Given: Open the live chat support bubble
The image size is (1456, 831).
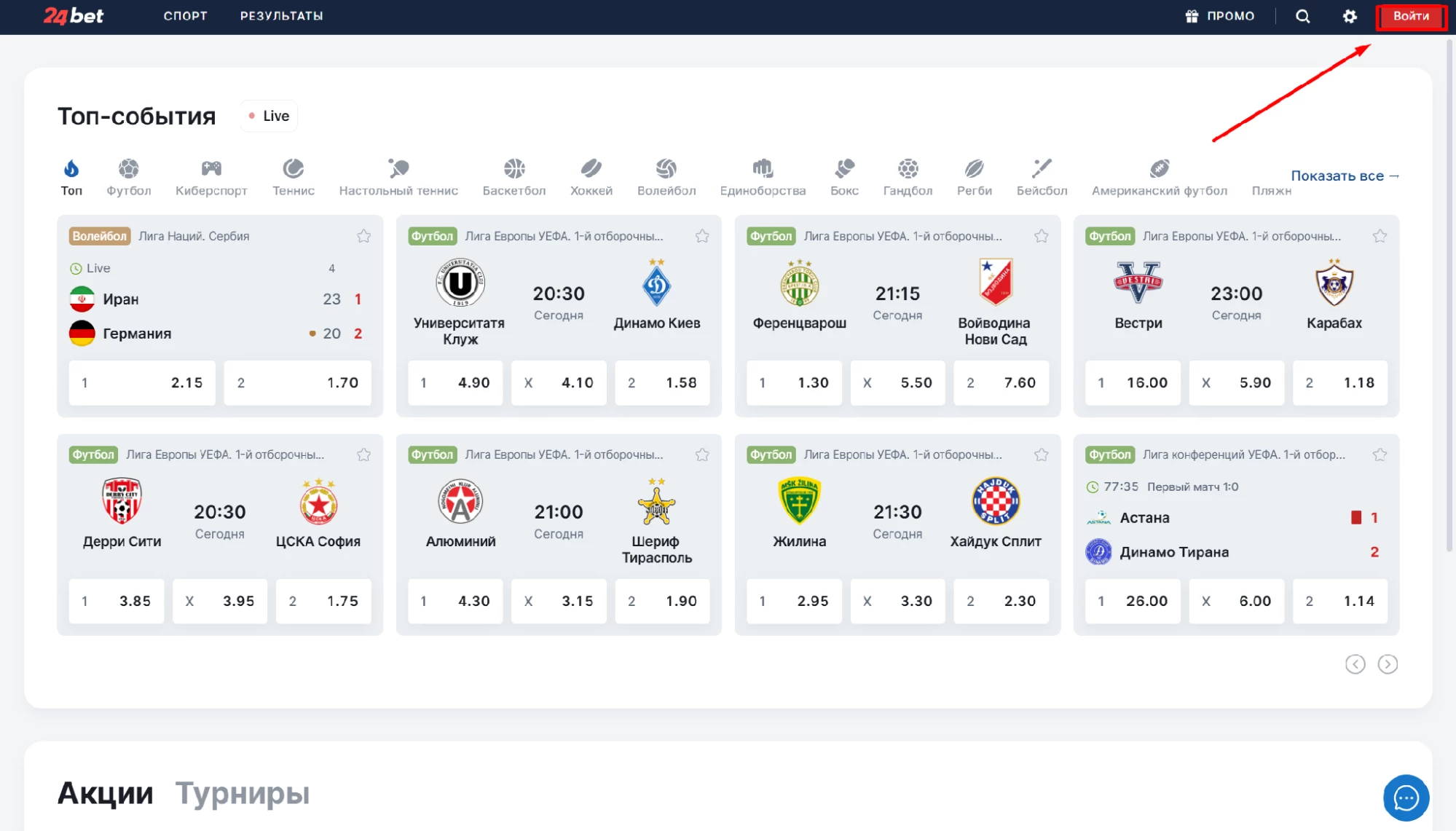Looking at the screenshot, I should coord(1406,797).
